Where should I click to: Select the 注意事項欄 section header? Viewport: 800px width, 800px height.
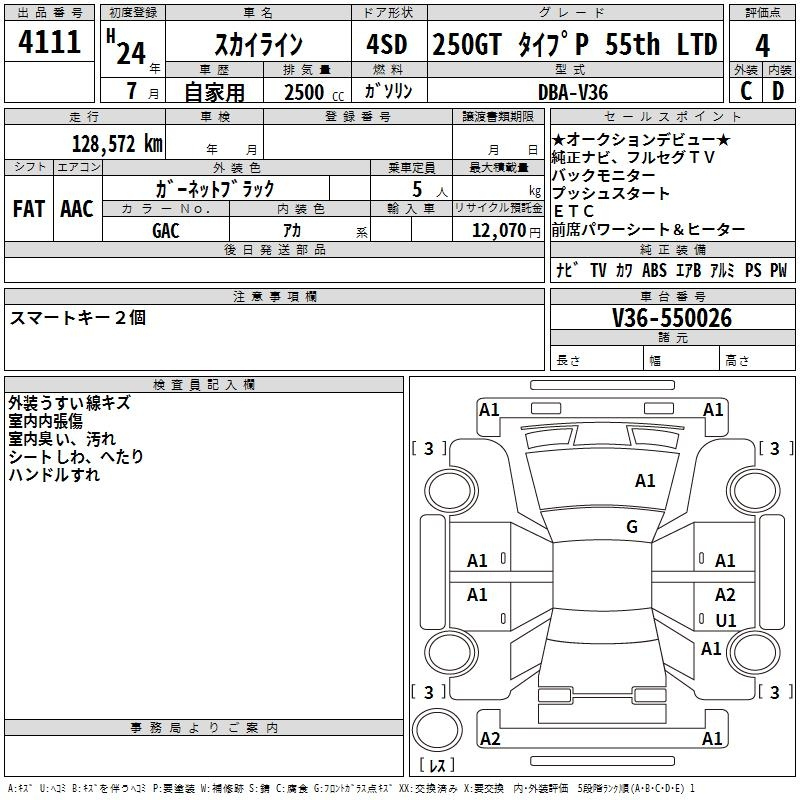274,296
